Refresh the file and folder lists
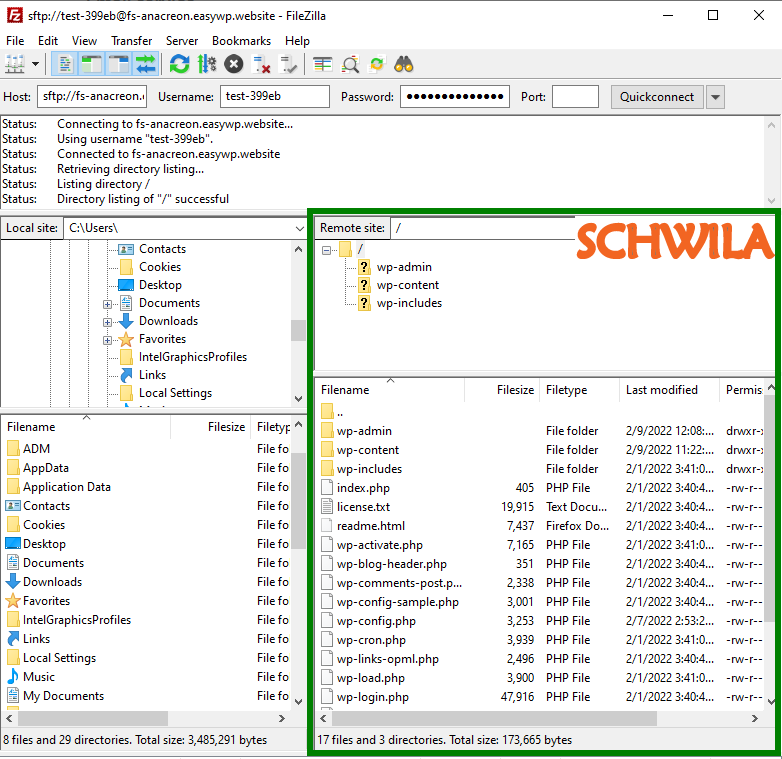 click(x=180, y=64)
